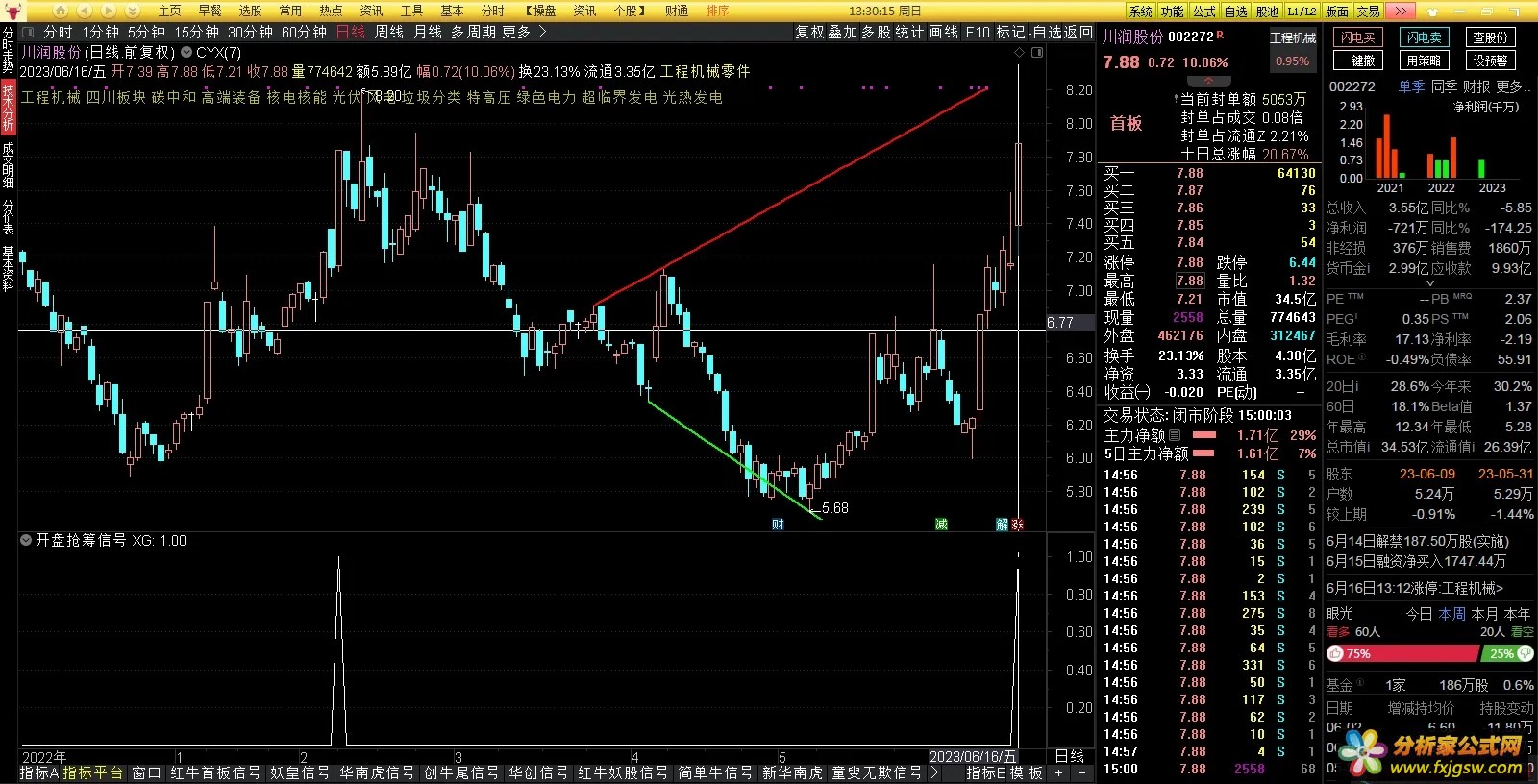Screen dimensions: 1538x784
Task: Click the 查股份 button
Action: (1490, 37)
